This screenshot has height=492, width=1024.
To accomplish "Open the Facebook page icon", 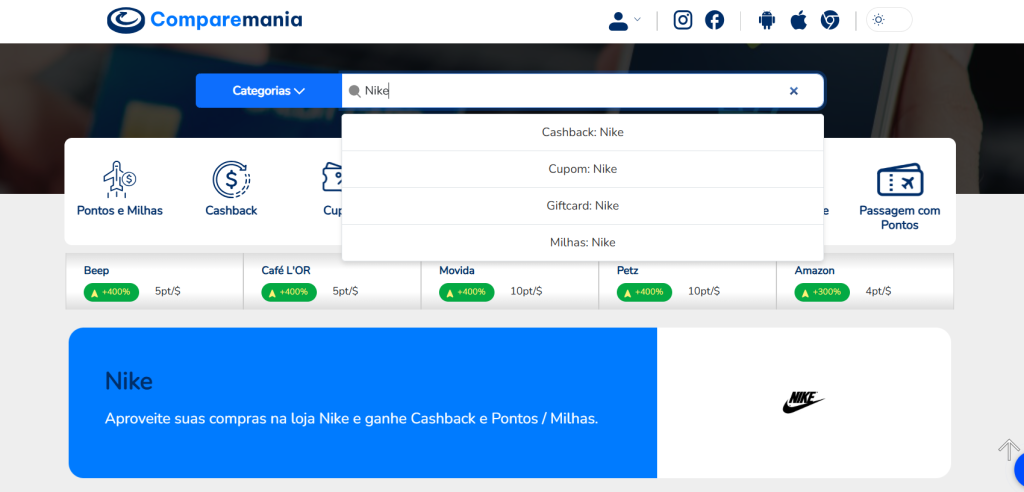I will 714,20.
